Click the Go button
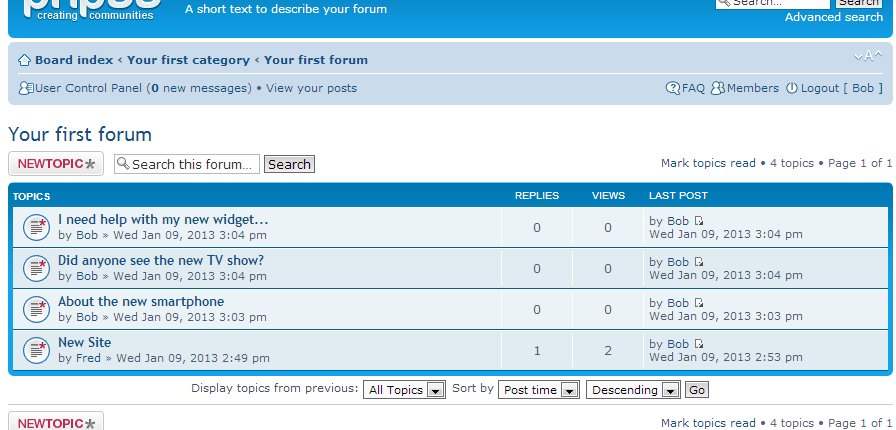This screenshot has width=896, height=430. point(697,390)
